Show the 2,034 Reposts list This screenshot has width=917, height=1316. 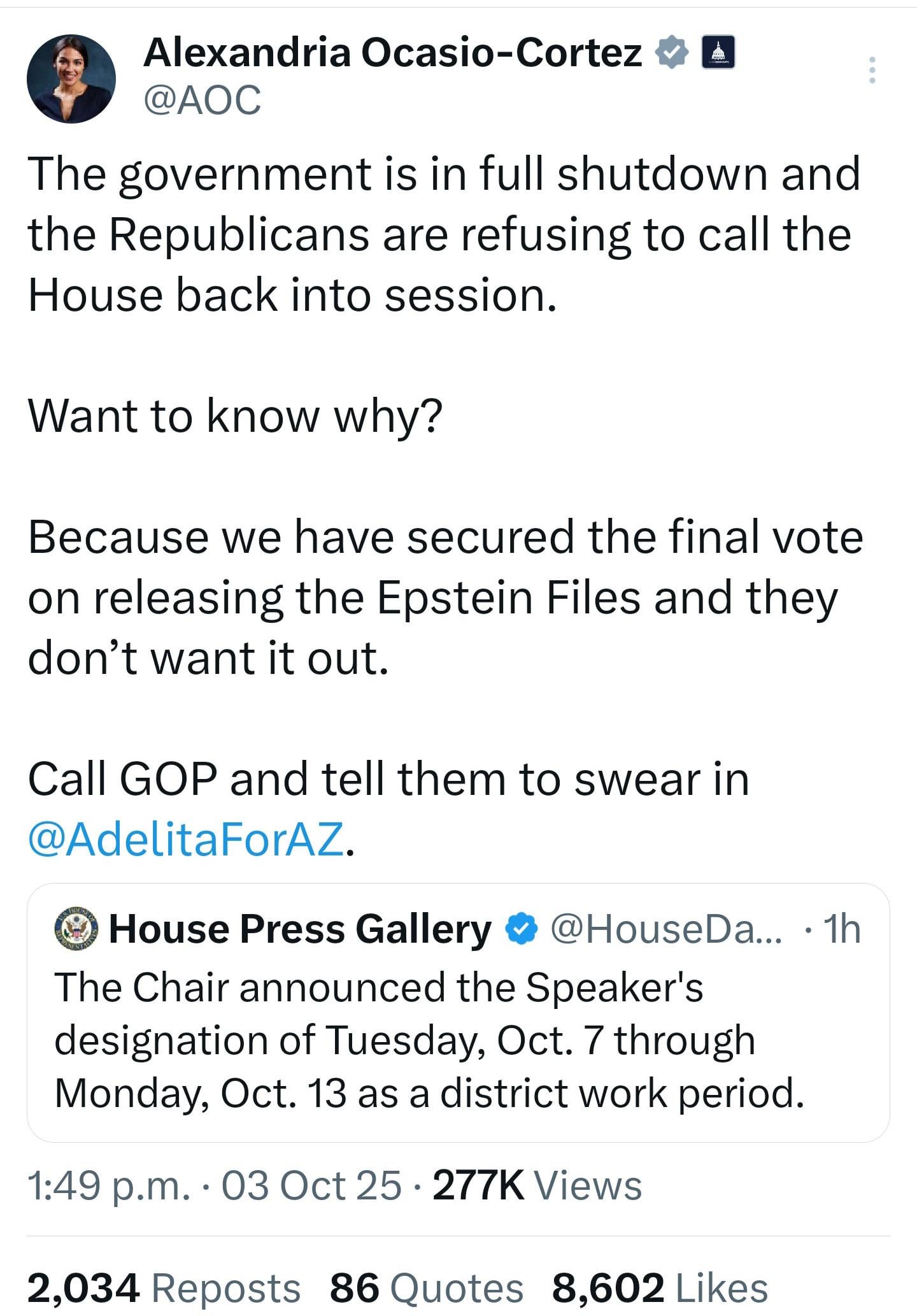[163, 1287]
